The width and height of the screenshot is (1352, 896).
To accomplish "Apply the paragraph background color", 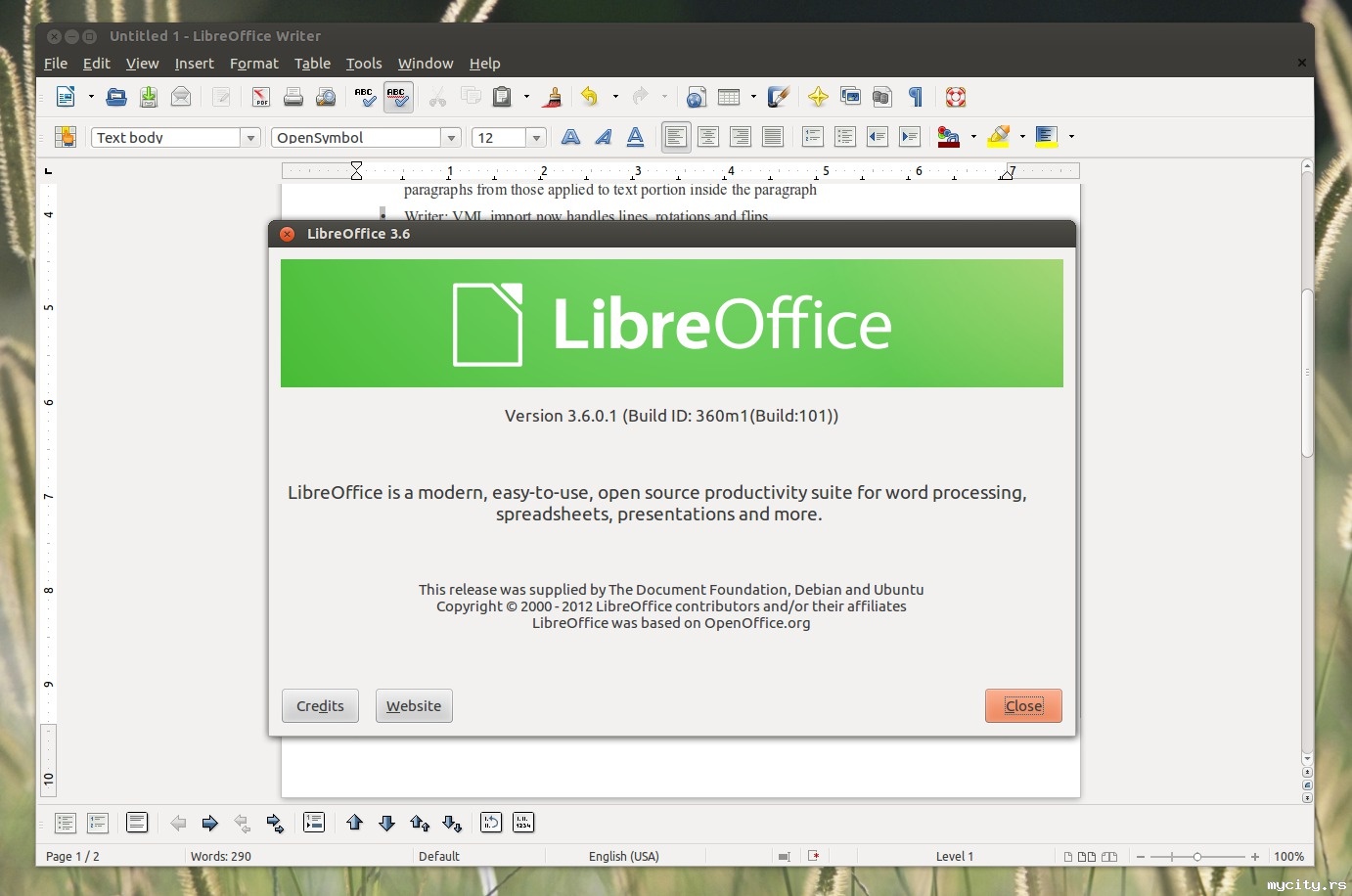I will (1047, 137).
